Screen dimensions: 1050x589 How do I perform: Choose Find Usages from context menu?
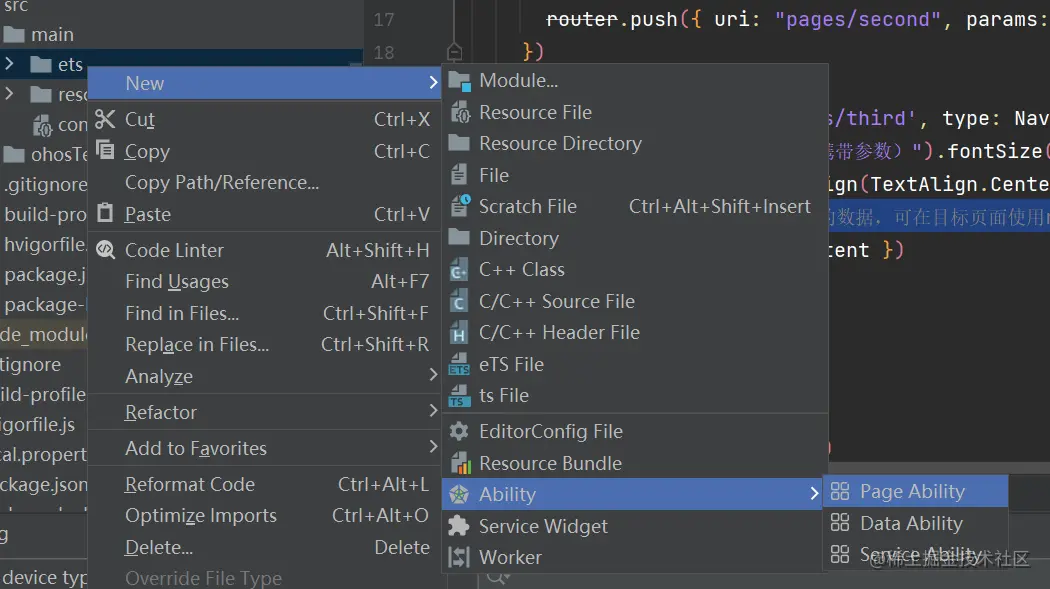[x=265, y=282]
